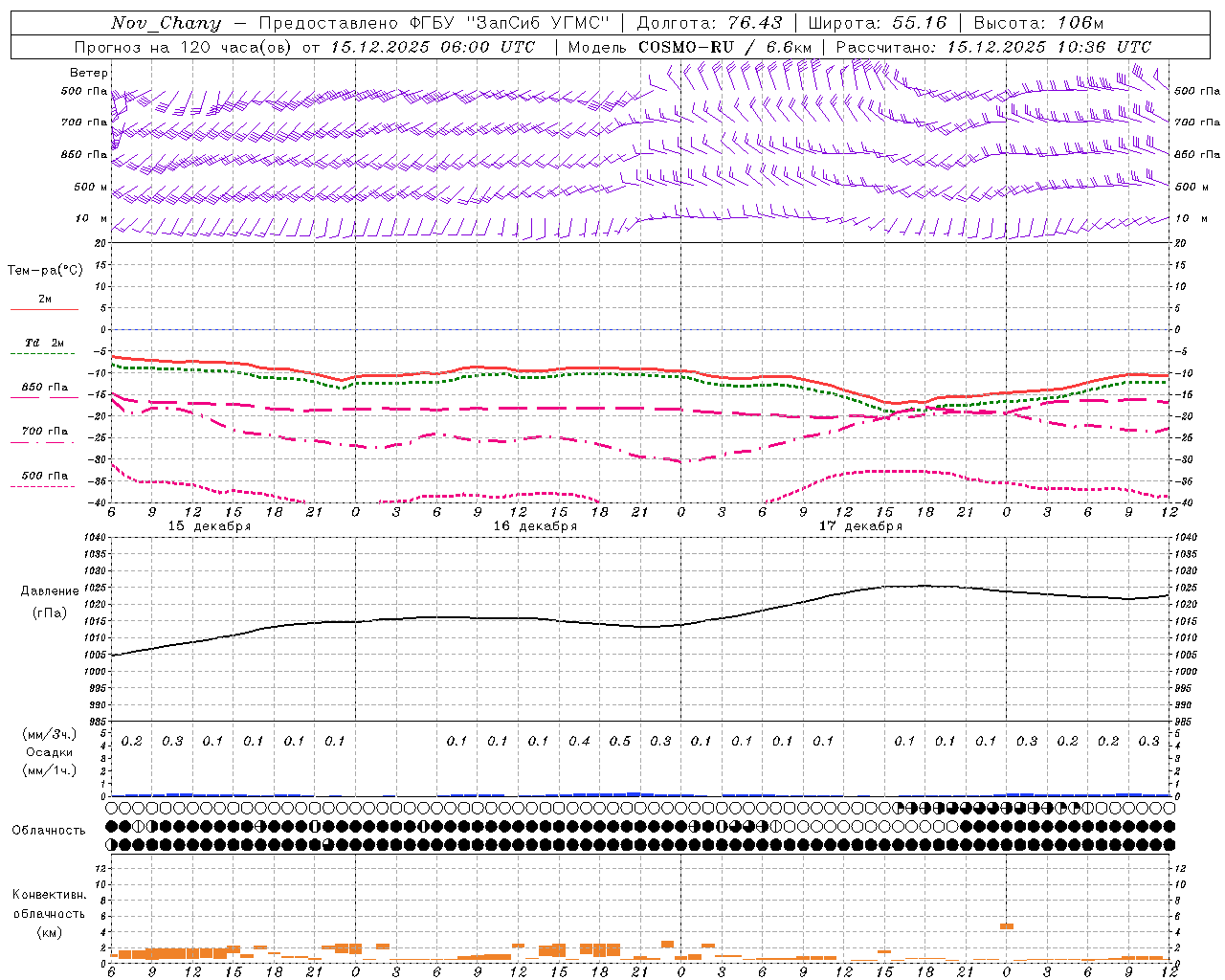Click the '(гПа)' unit under Давление
This screenshot has width=1225, height=980.
coord(50,613)
